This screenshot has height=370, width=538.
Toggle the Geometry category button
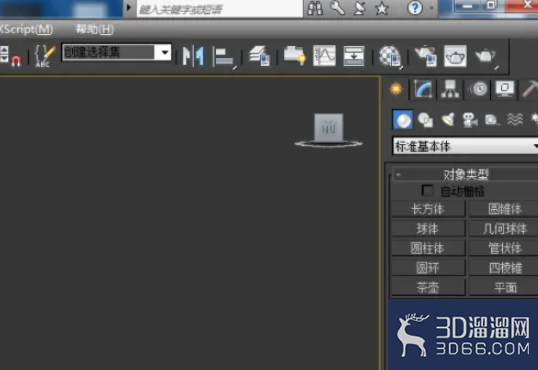click(402, 119)
